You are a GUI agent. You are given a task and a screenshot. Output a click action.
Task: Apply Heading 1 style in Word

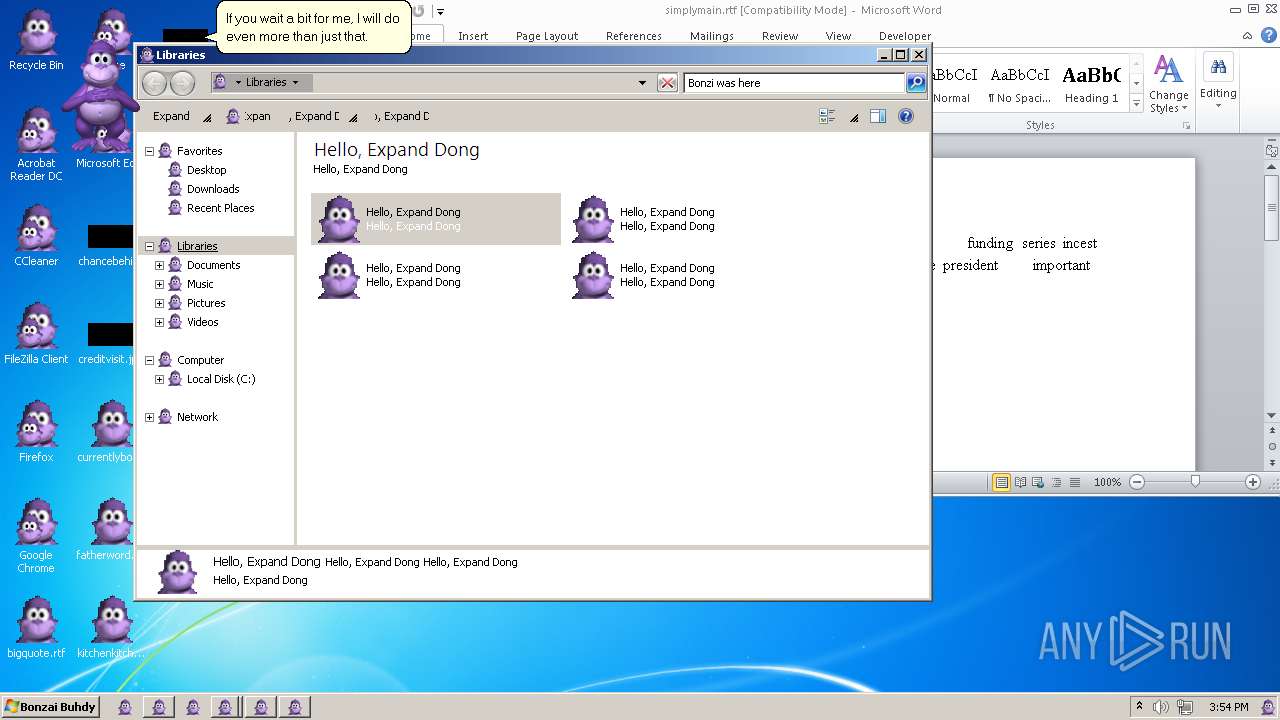(x=1092, y=84)
